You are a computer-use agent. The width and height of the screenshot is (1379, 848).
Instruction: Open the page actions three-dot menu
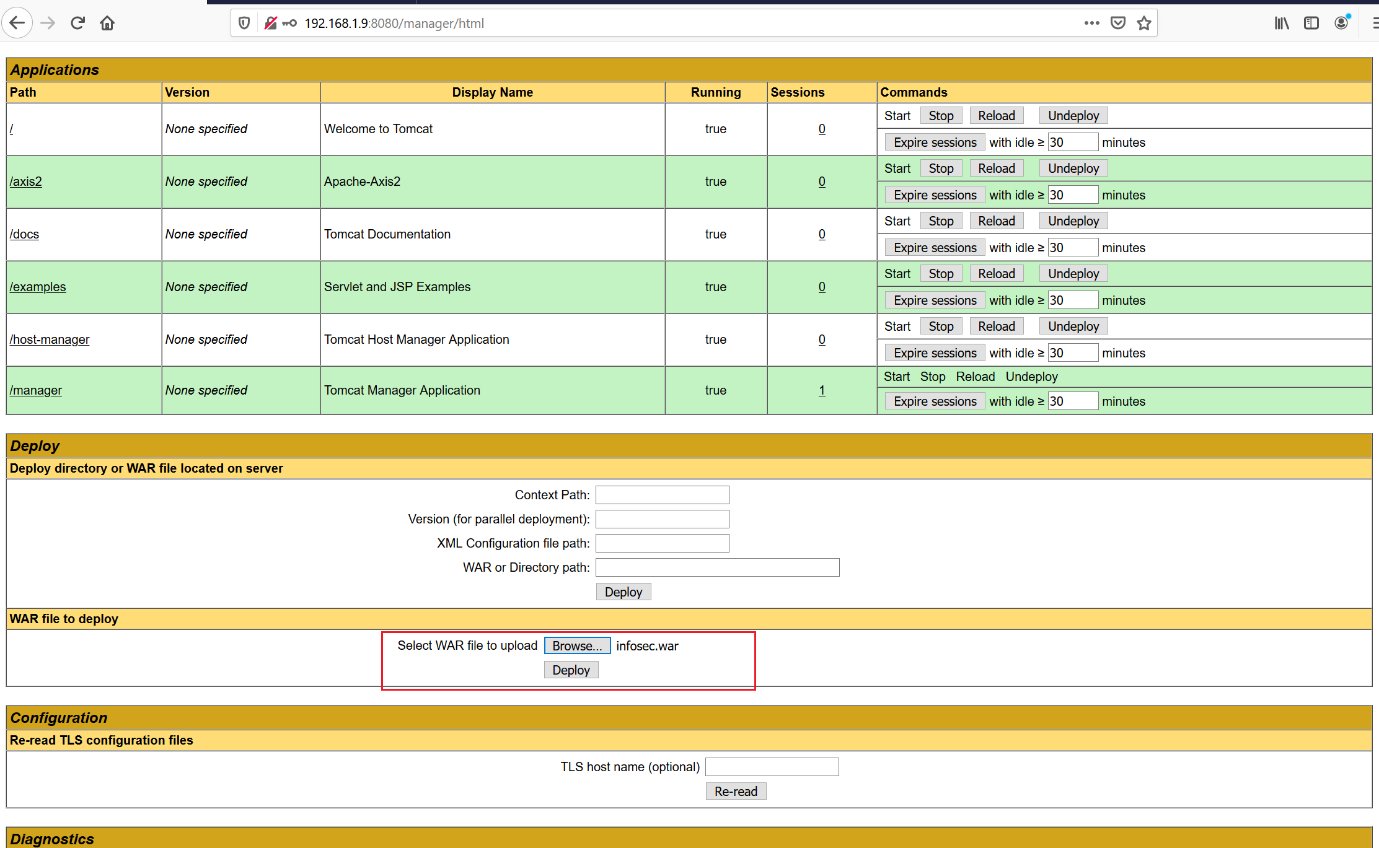tap(1092, 23)
